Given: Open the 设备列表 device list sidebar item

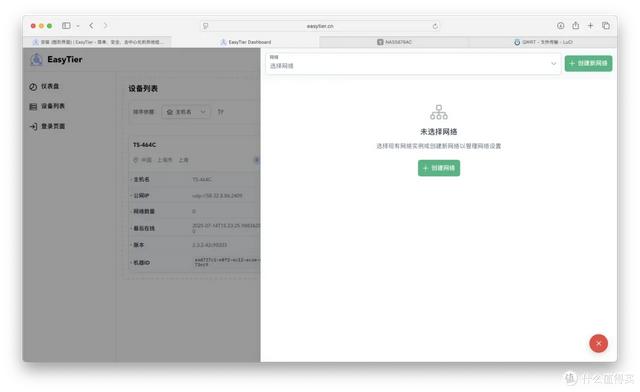Looking at the screenshot, I should (47, 106).
